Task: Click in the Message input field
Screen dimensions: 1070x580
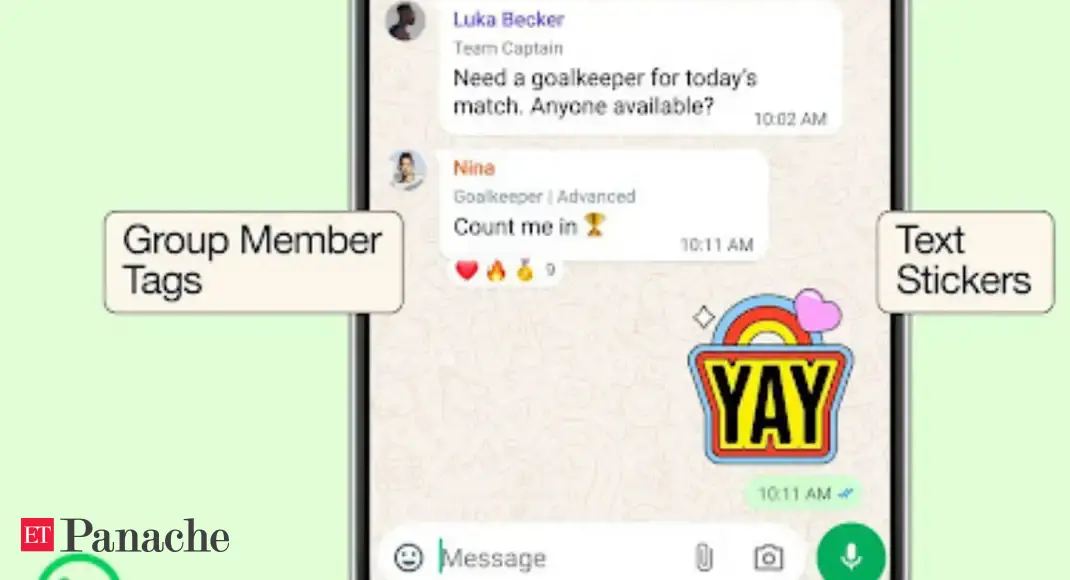Action: pyautogui.click(x=560, y=558)
